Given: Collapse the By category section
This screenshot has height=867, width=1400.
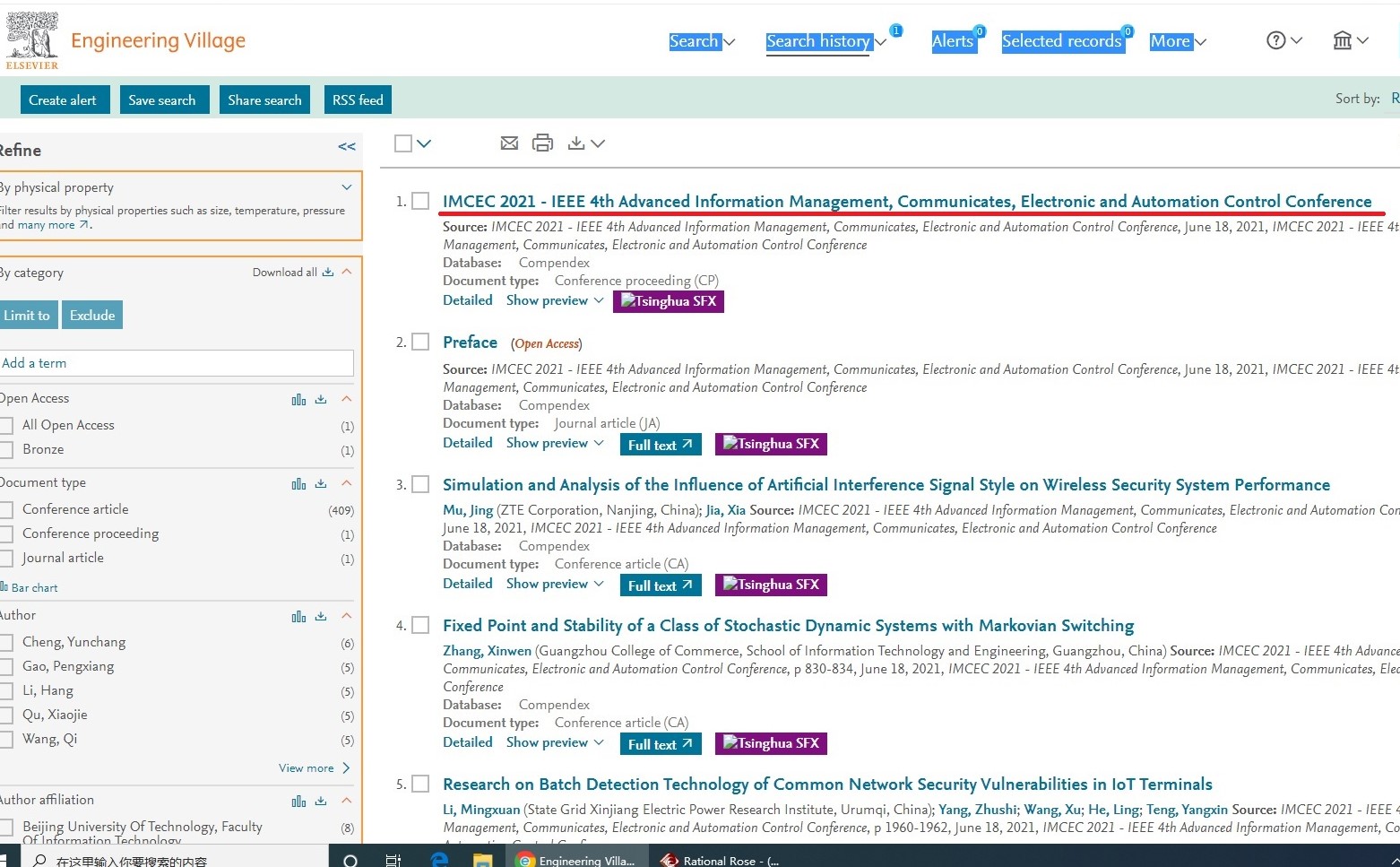Looking at the screenshot, I should point(347,272).
